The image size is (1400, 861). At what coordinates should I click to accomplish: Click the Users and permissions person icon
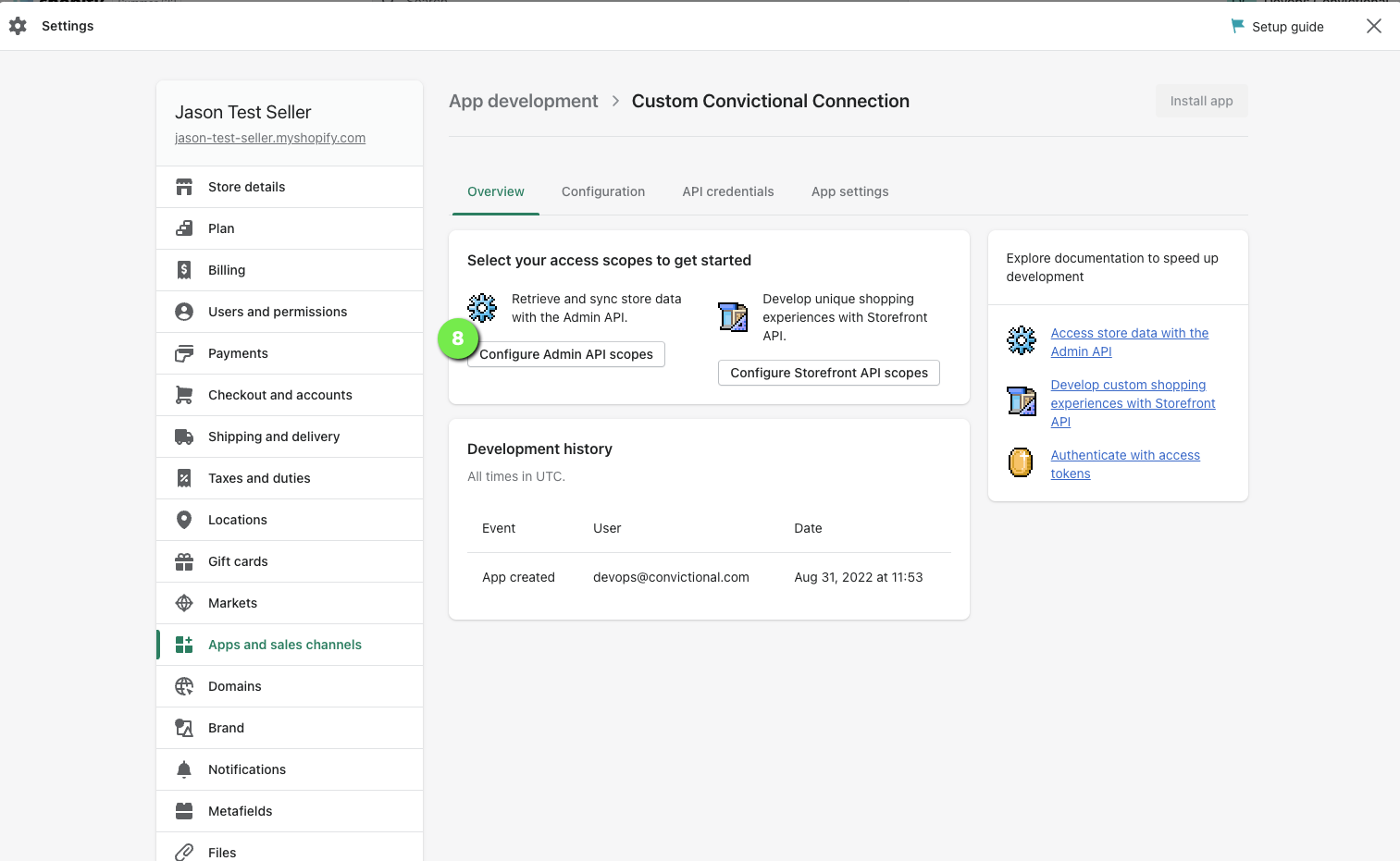(184, 312)
